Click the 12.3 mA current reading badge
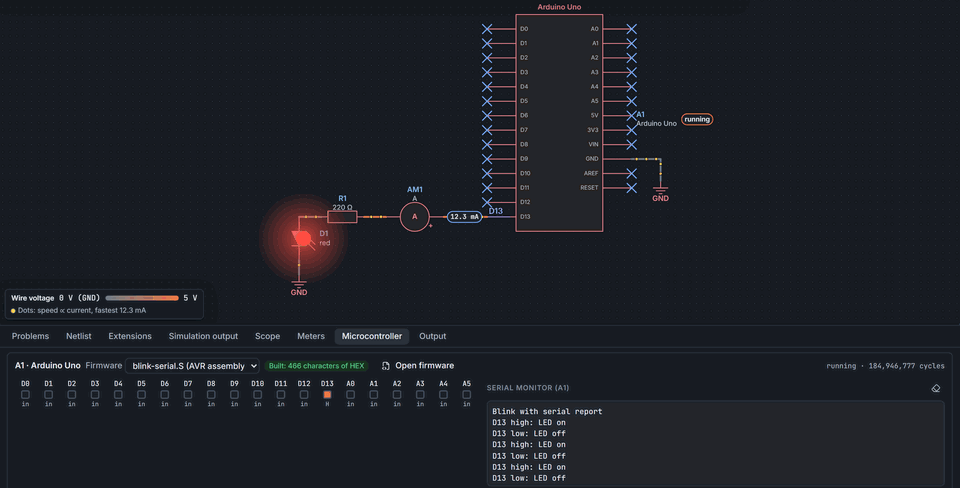 [x=464, y=217]
